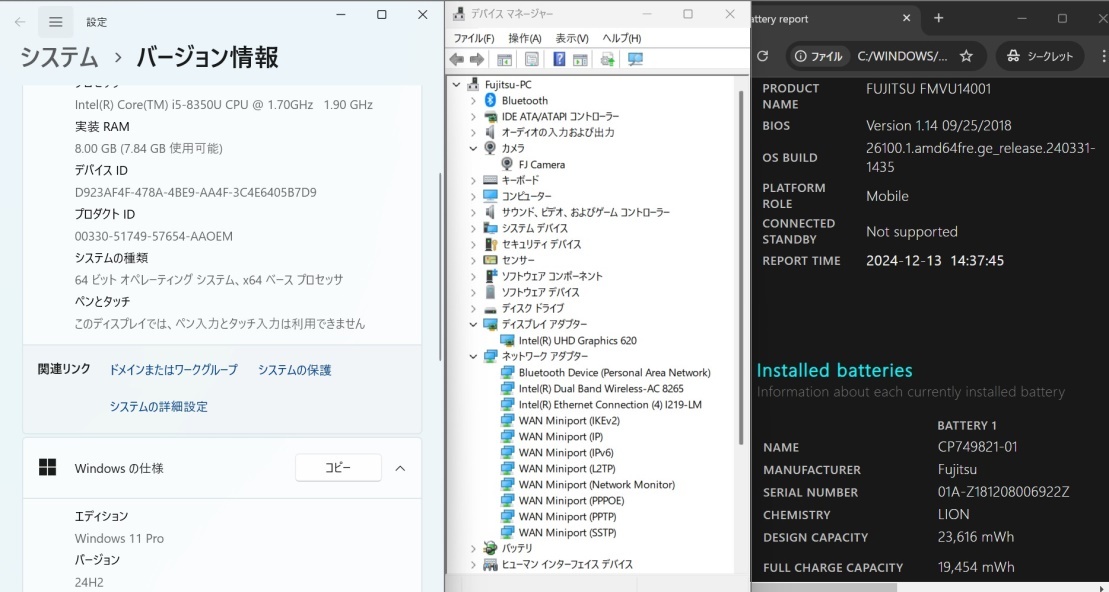The width and height of the screenshot is (1109, 592).
Task: Click the blue question mark help icon
Action: pos(559,59)
